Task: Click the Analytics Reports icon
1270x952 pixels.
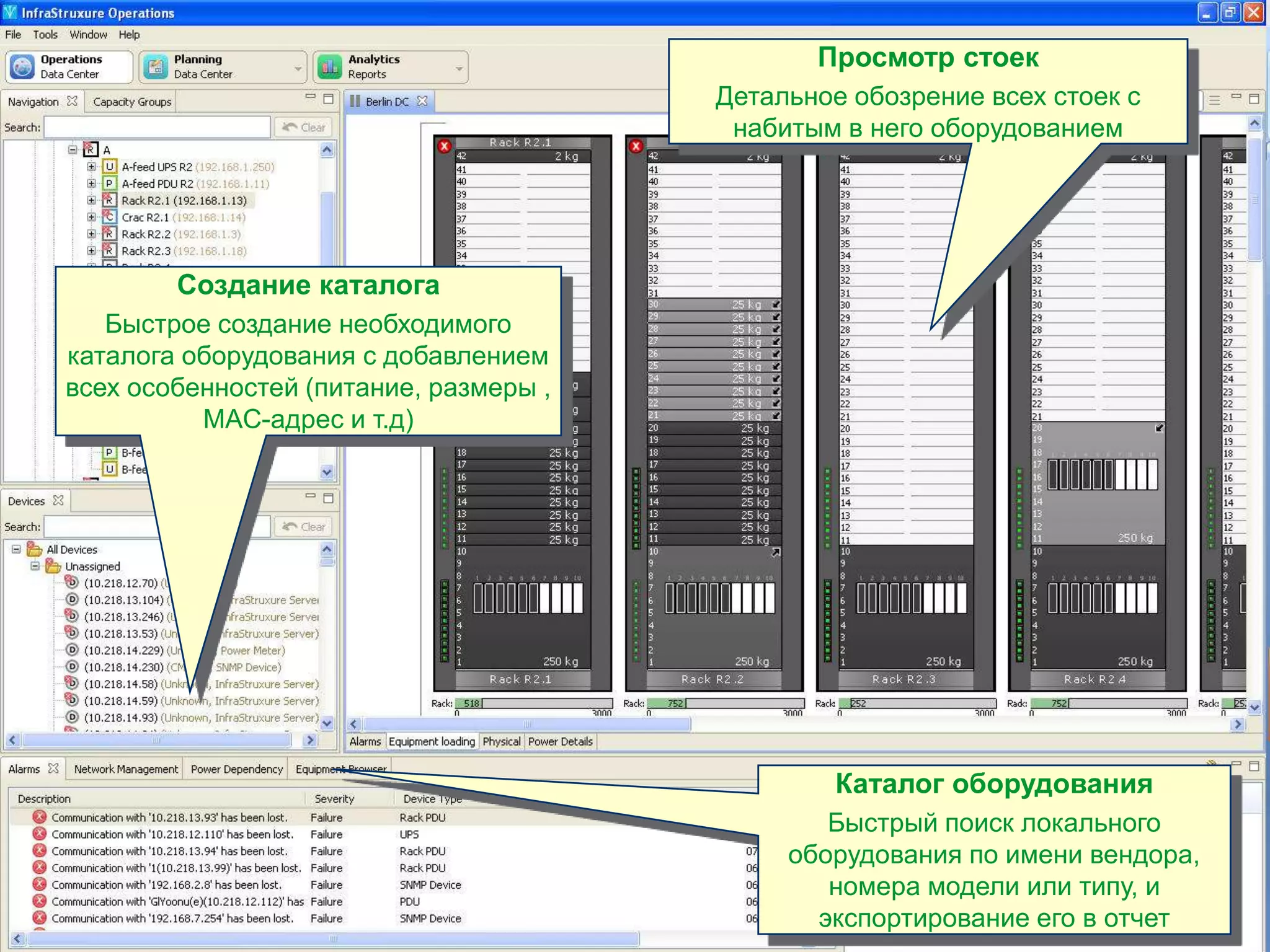Action: 330,67
